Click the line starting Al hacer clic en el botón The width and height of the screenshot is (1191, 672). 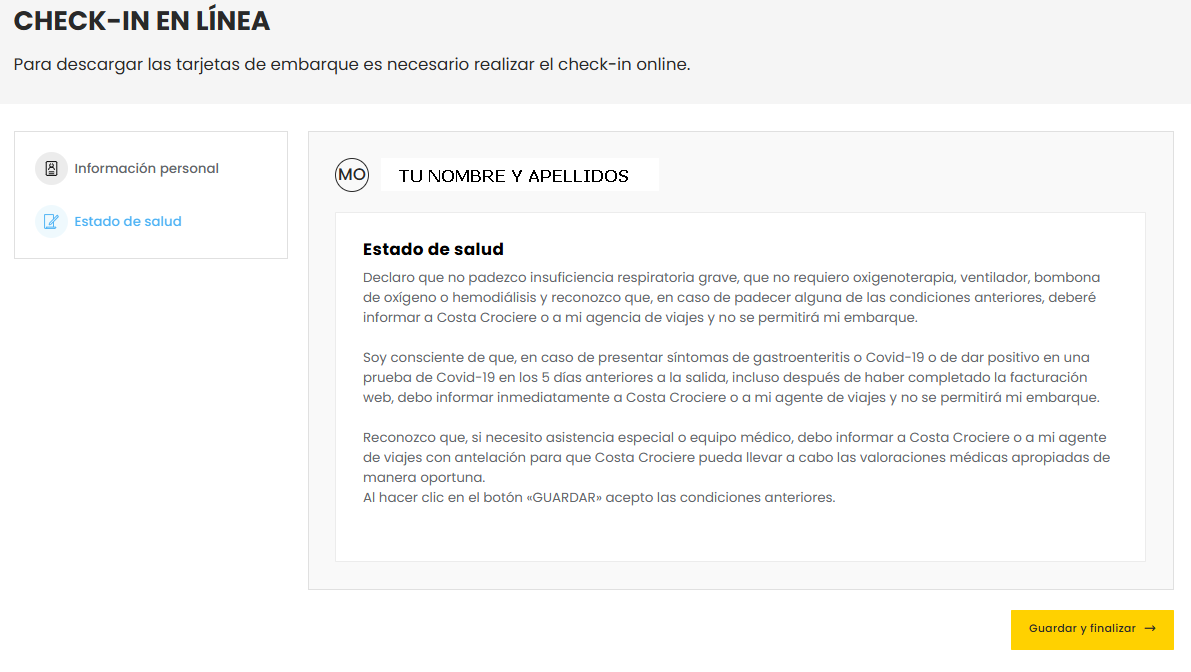(x=598, y=497)
